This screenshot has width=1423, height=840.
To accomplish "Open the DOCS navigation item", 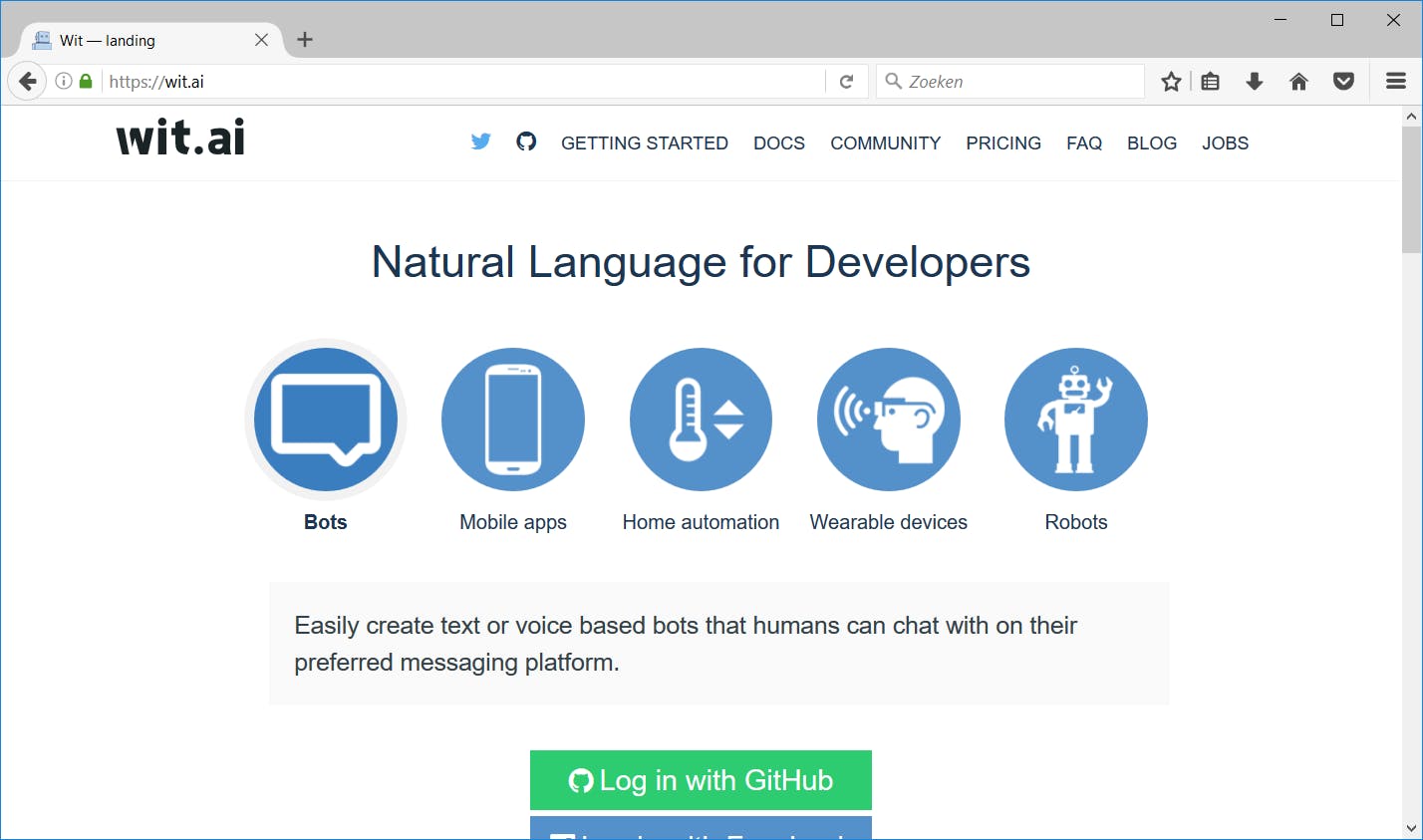I will click(x=779, y=143).
